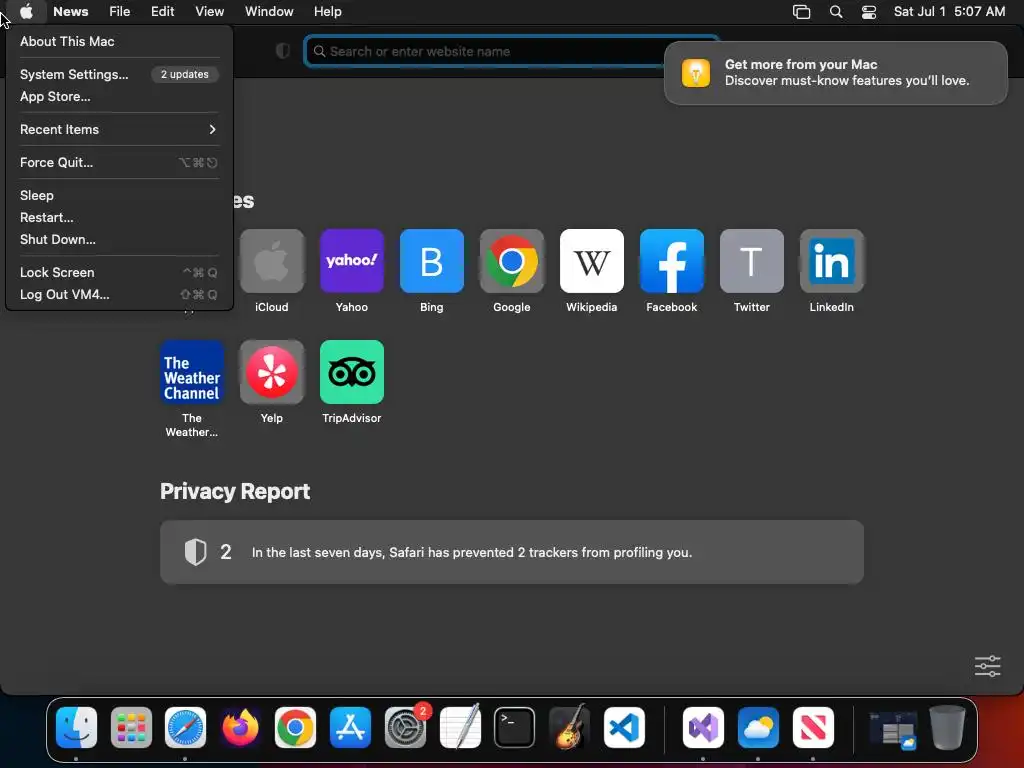Image resolution: width=1024 pixels, height=768 pixels.
Task: Select Lock Screen
Action: (x=119, y=272)
